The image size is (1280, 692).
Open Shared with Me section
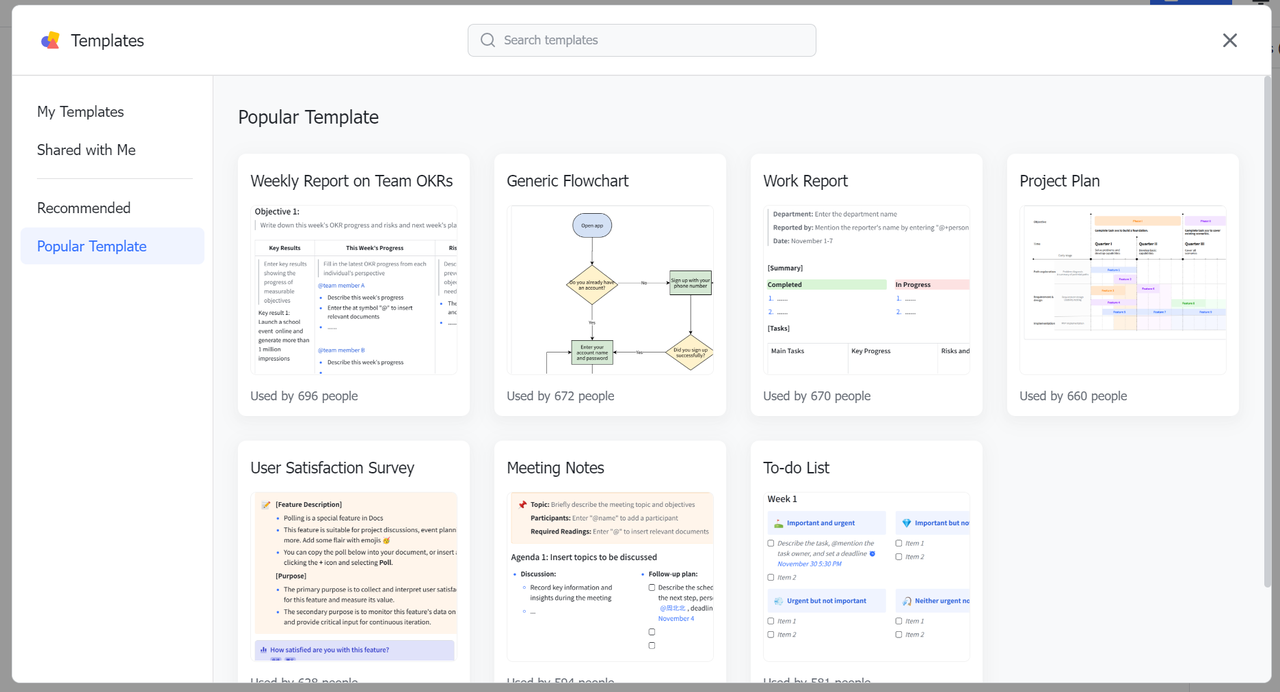pyautogui.click(x=86, y=150)
